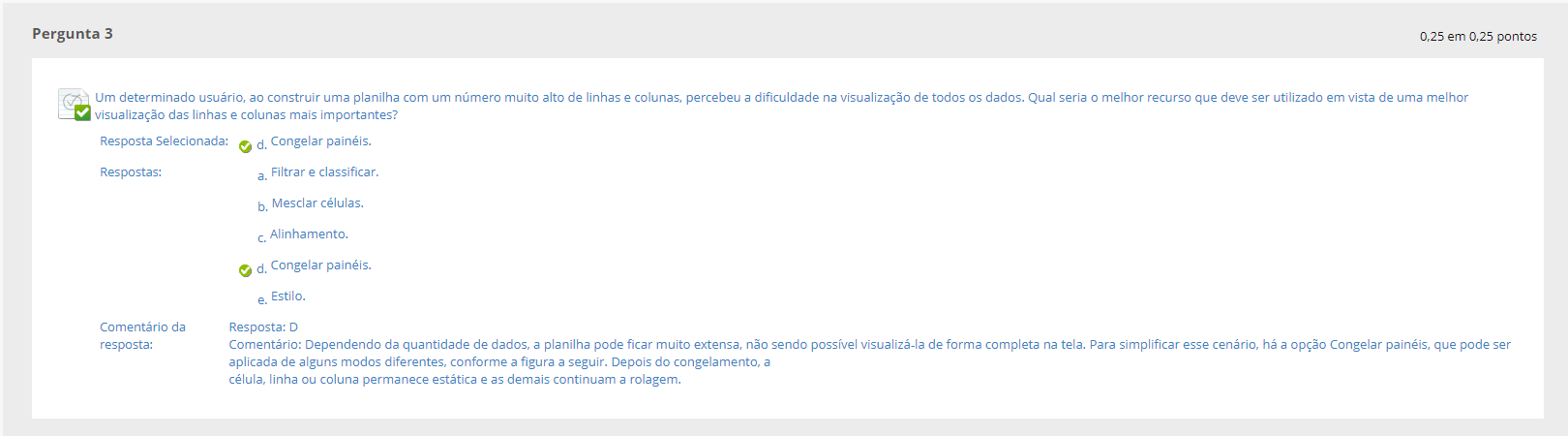The image size is (1568, 436).
Task: Click the letter "a." option marker
Action: point(262,176)
